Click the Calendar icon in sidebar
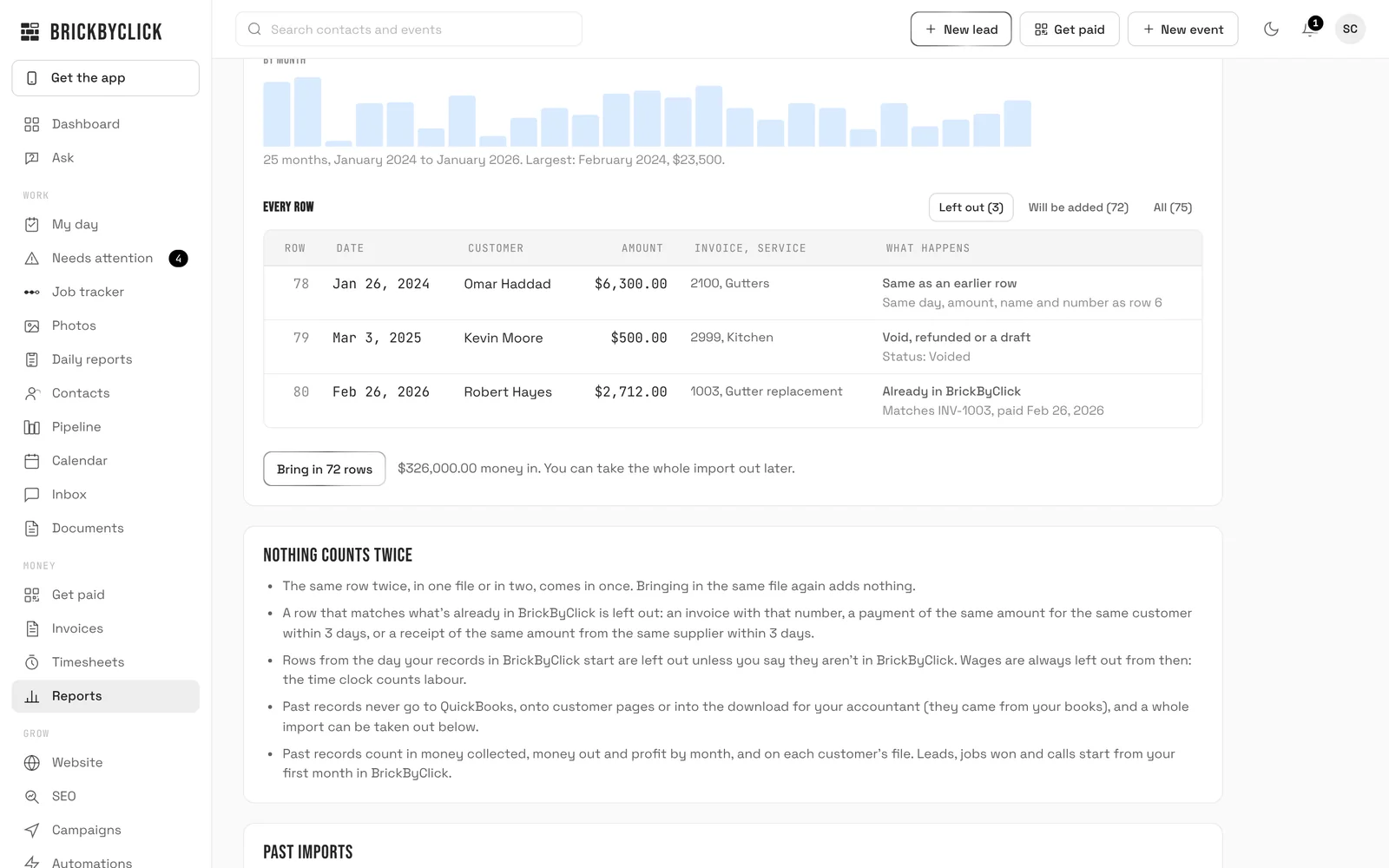 click(32, 461)
